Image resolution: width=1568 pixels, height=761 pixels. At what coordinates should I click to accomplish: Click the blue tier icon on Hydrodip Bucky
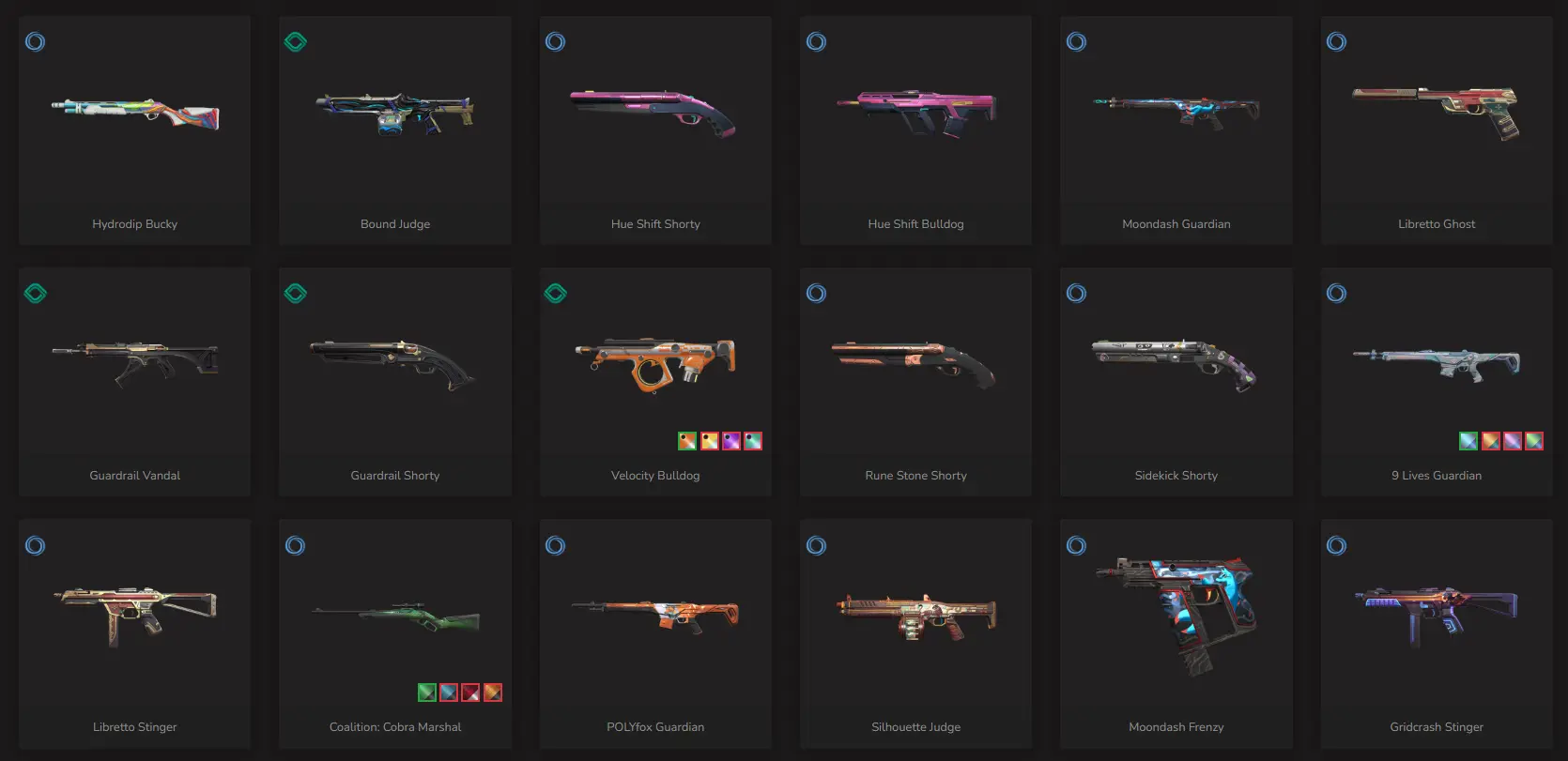pos(35,41)
